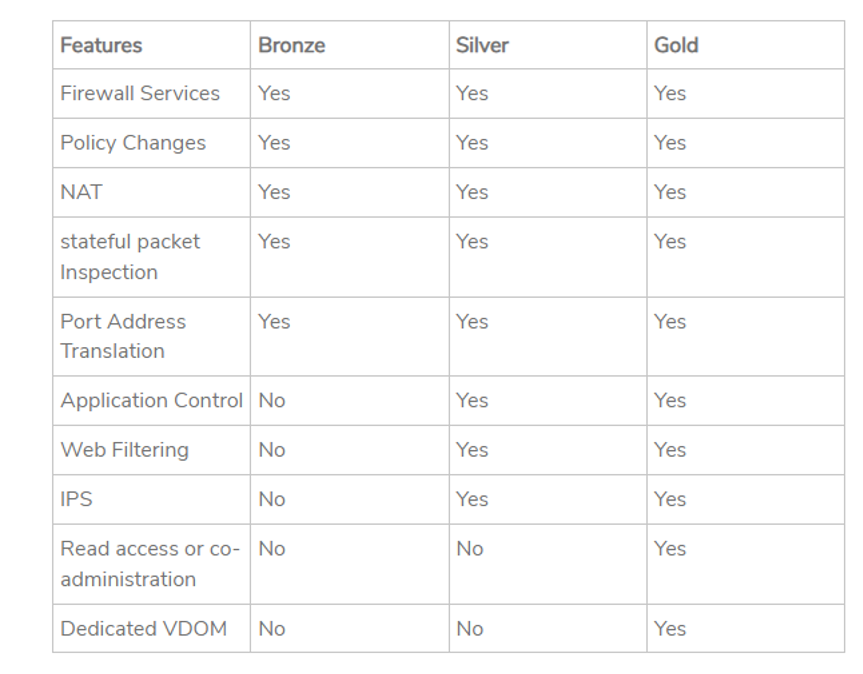This screenshot has width=863, height=674.
Task: Click the Features column header
Action: (x=101, y=45)
